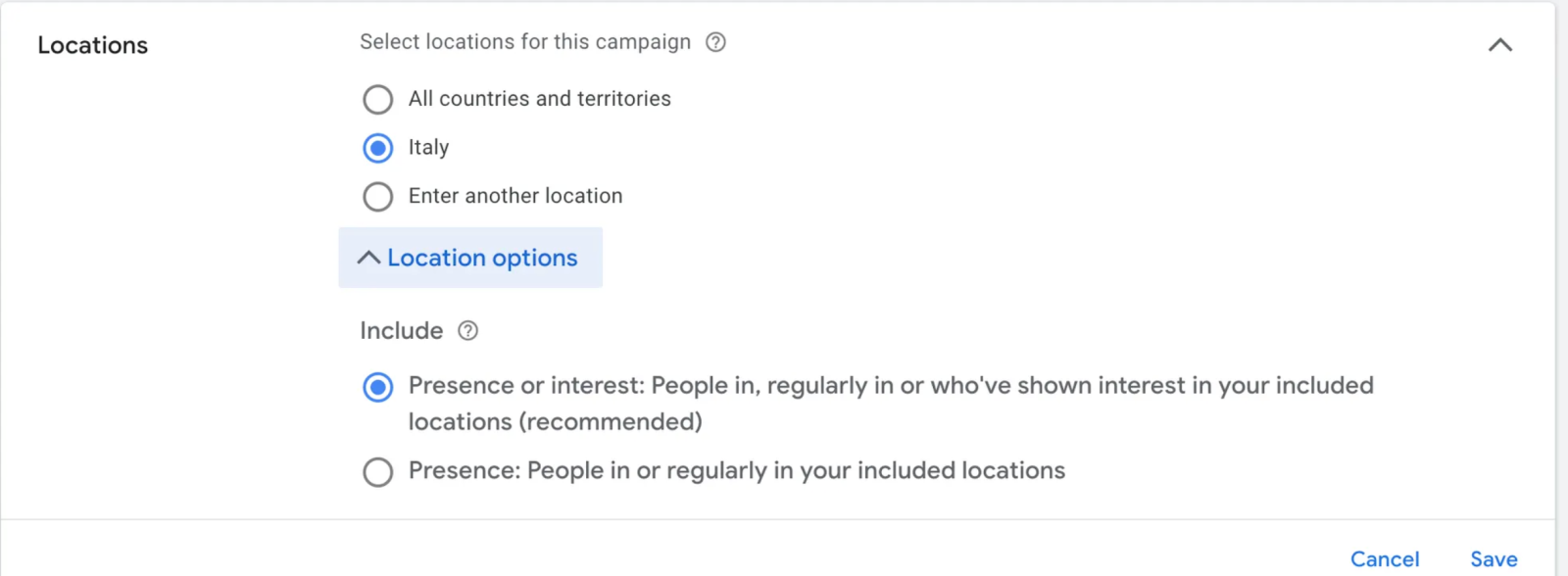Click the Include section header
This screenshot has height=576, width=1568.
click(x=402, y=331)
